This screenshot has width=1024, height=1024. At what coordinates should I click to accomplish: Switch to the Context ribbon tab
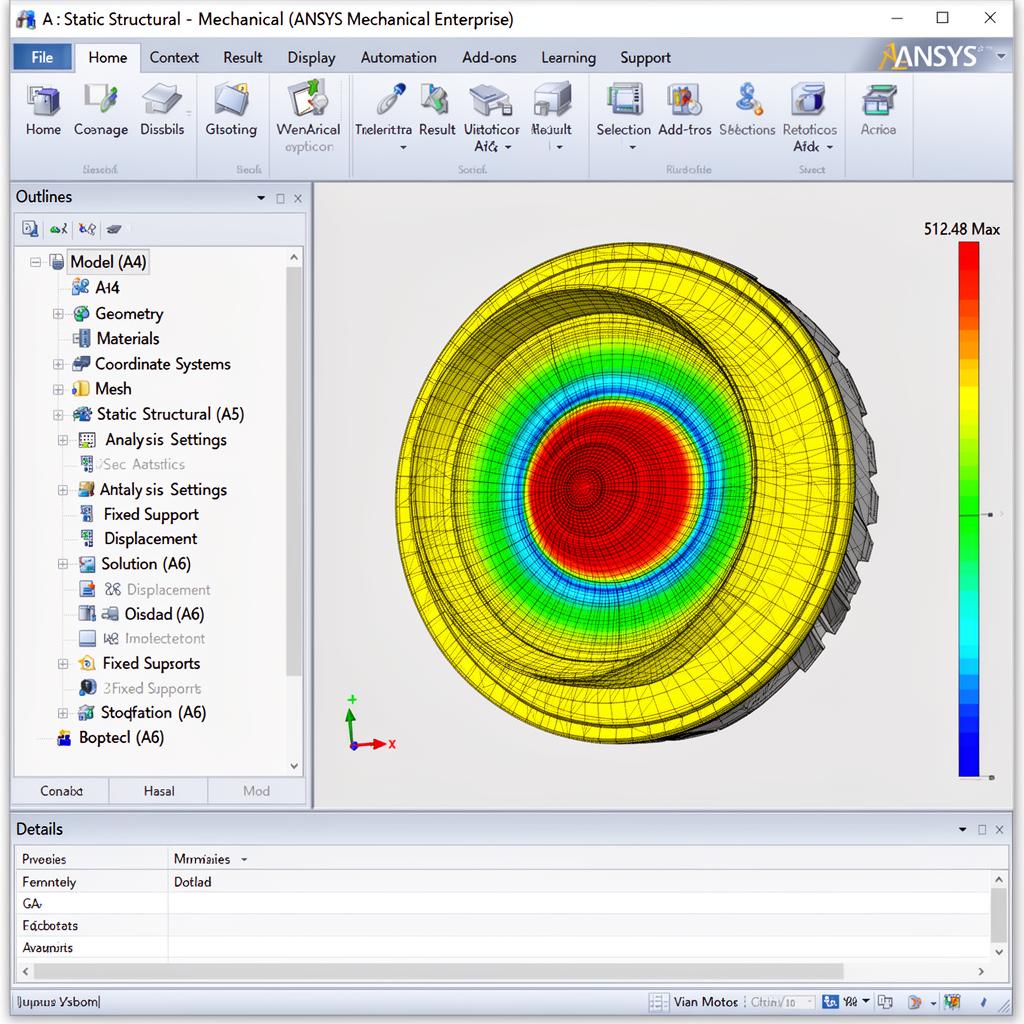pyautogui.click(x=174, y=57)
